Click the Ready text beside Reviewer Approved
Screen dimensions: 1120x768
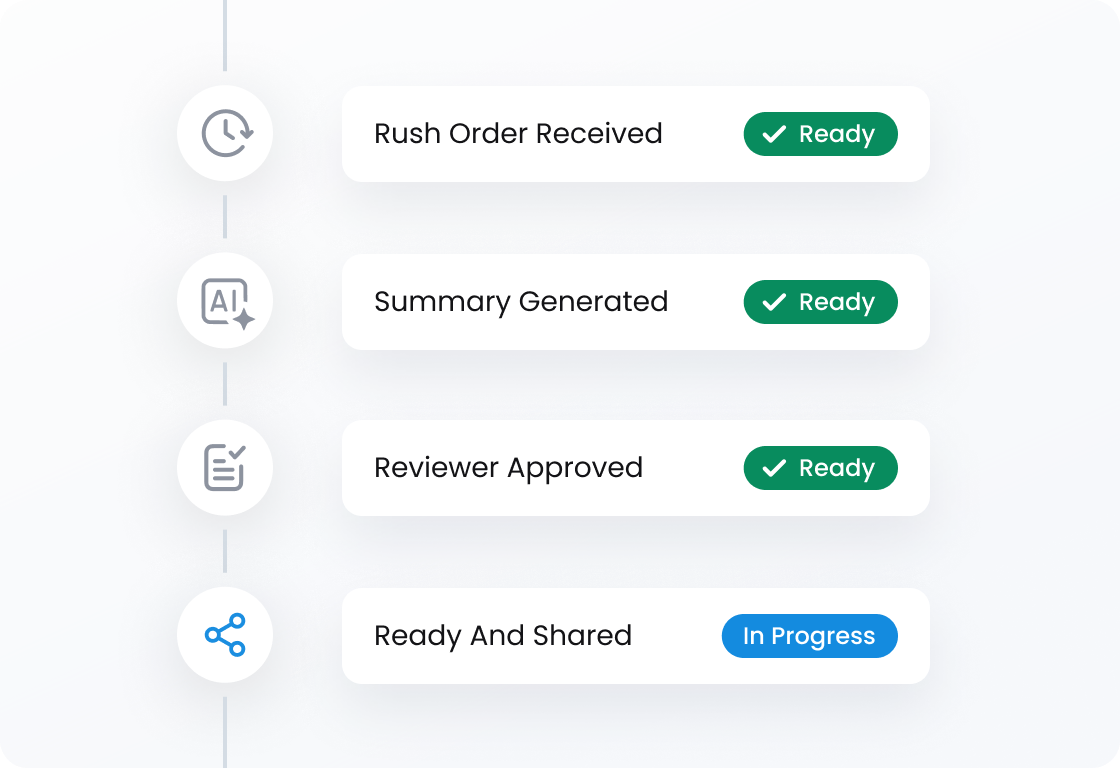[836, 468]
